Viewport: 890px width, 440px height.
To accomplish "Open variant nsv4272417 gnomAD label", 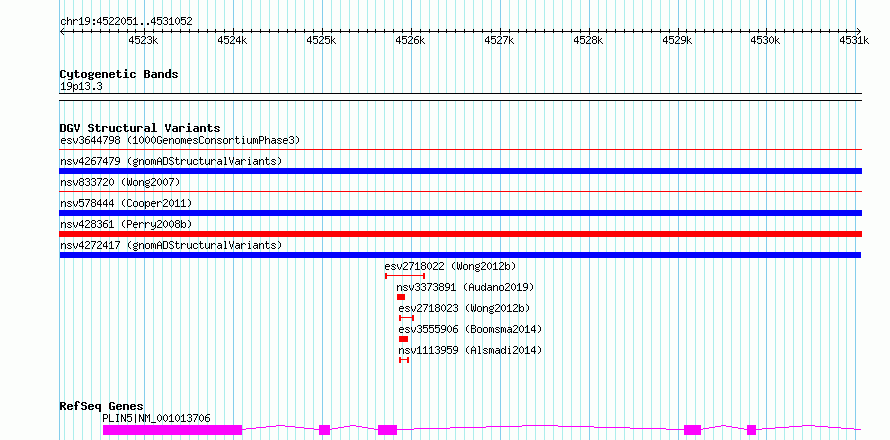I will pyautogui.click(x=171, y=245).
